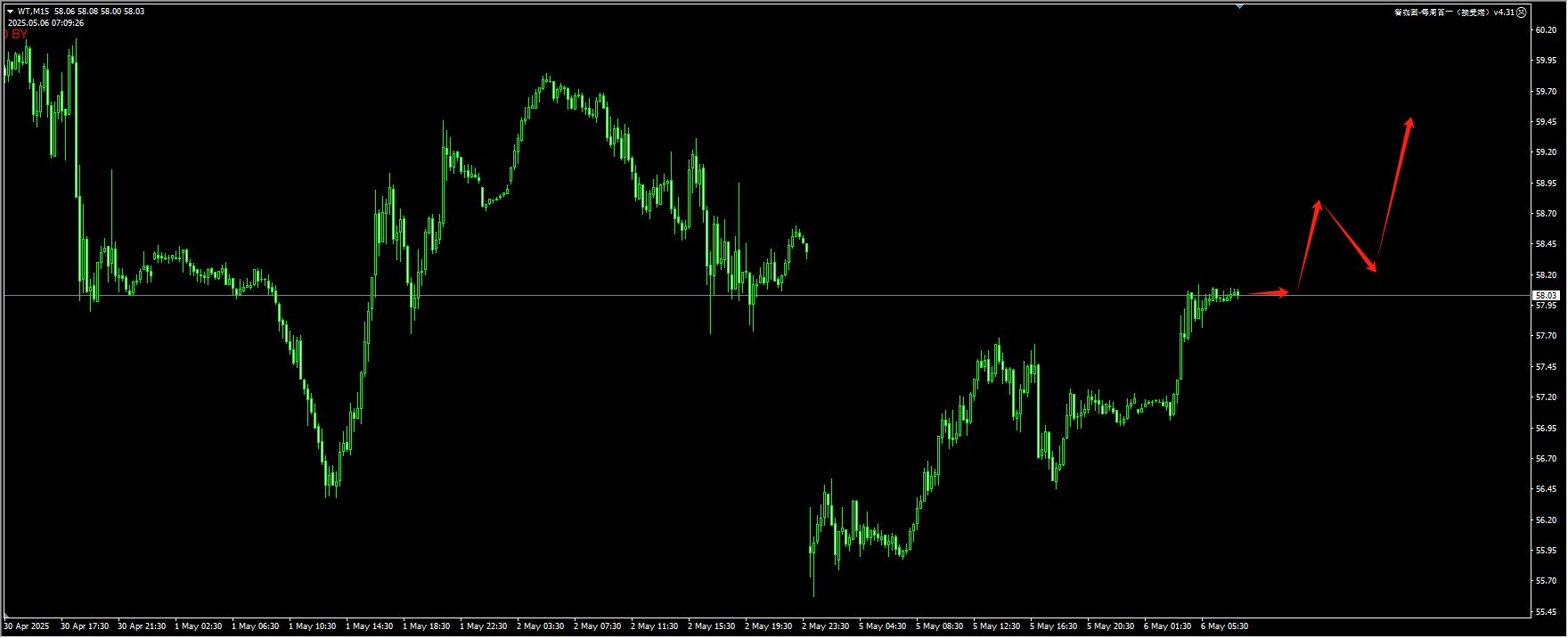The image size is (1568, 638).
Task: Click the chart shift triangle marker at top
Action: pyautogui.click(x=1239, y=6)
